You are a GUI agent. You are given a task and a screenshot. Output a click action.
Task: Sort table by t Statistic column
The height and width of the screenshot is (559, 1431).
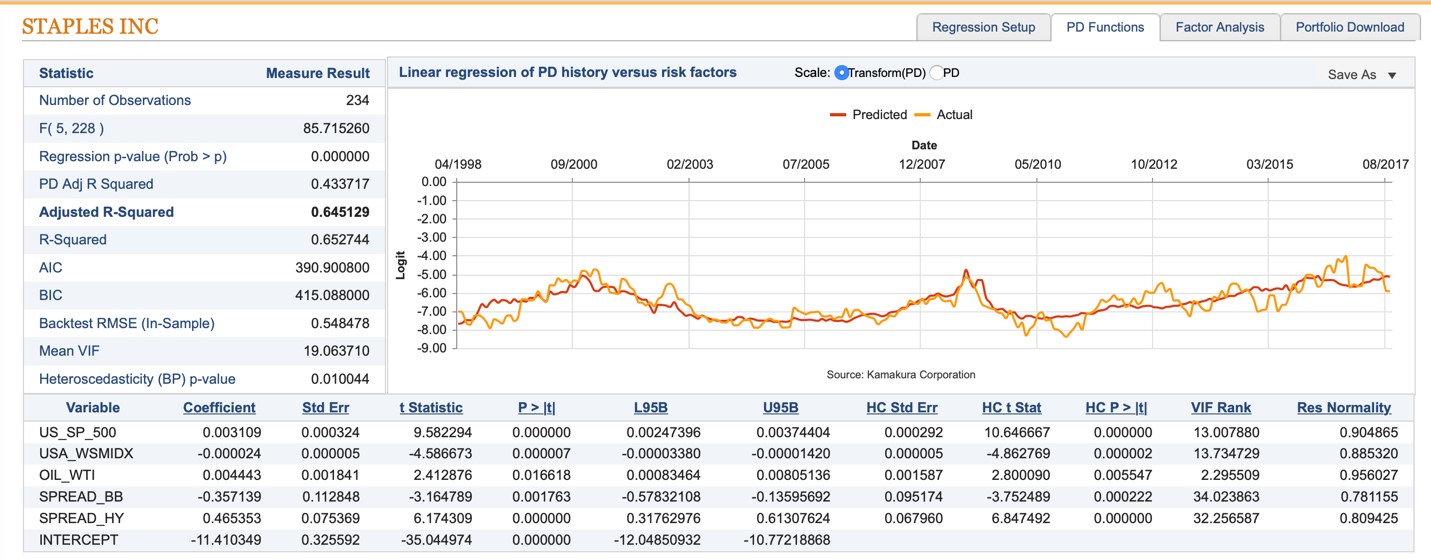pos(431,408)
